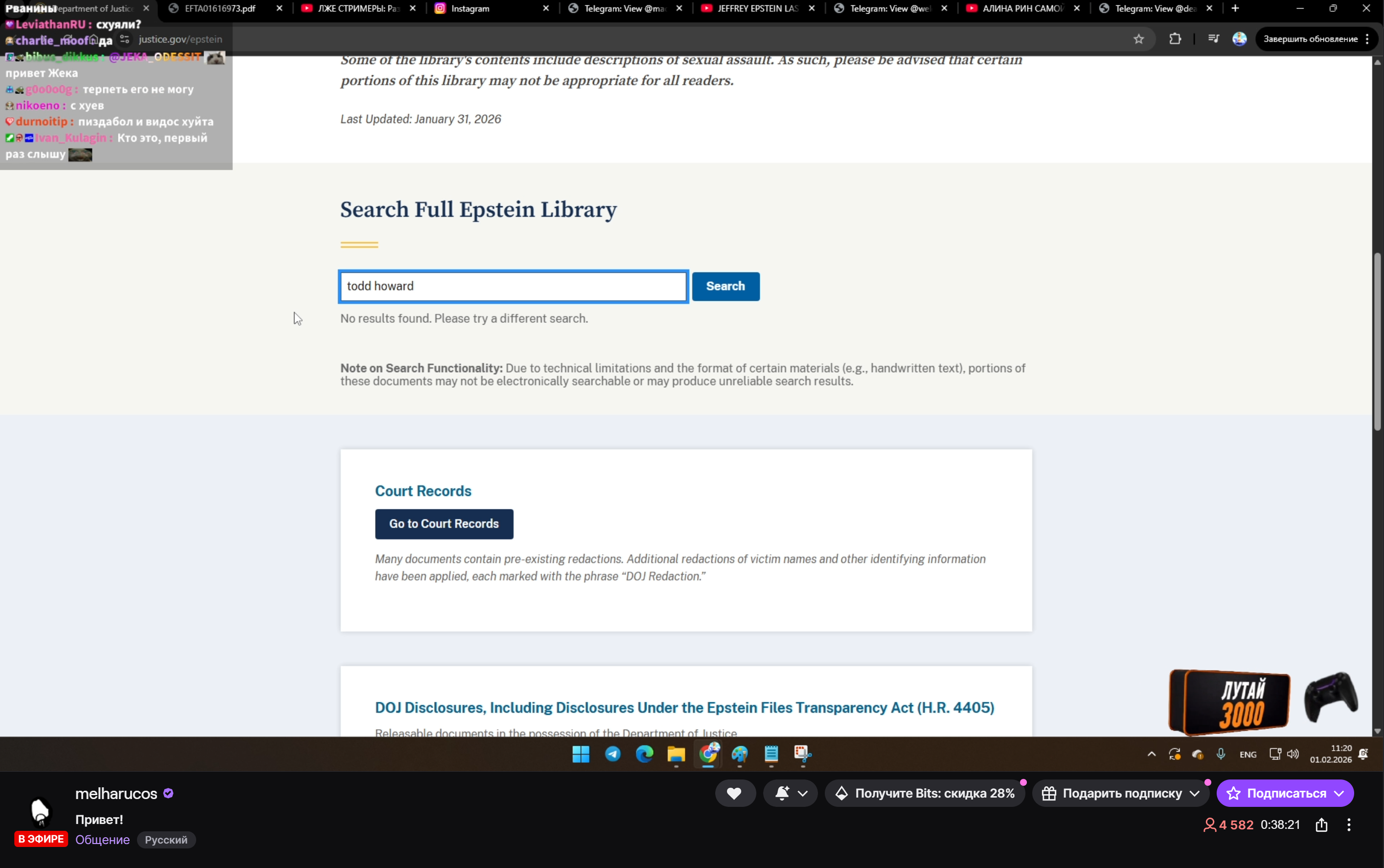This screenshot has width=1384, height=868.
Task: Share the stream via share icon
Action: (1321, 825)
